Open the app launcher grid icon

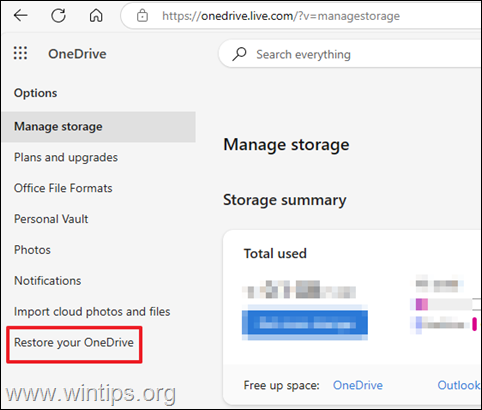tap(20, 53)
